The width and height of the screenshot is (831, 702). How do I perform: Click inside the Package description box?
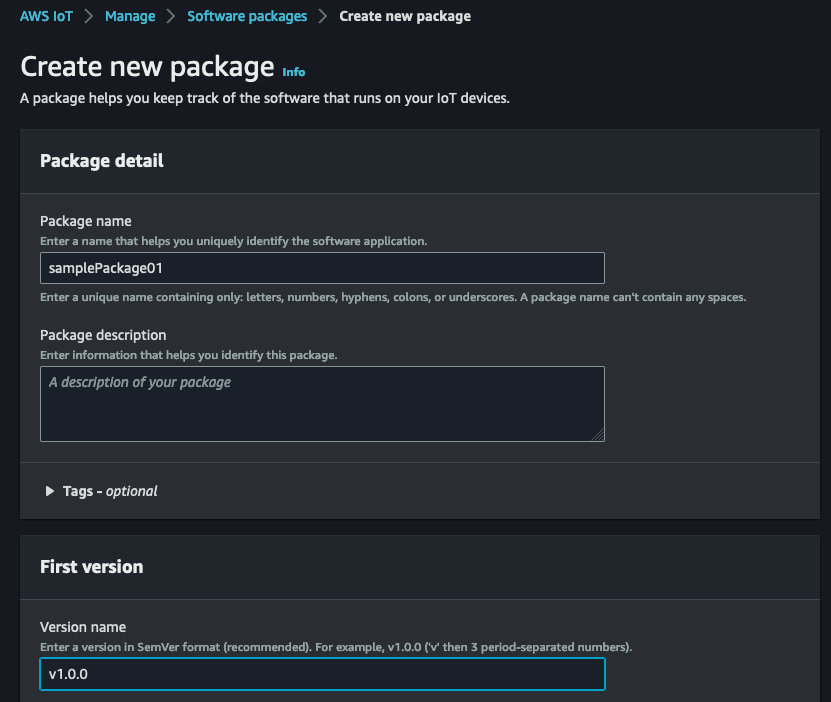point(320,403)
